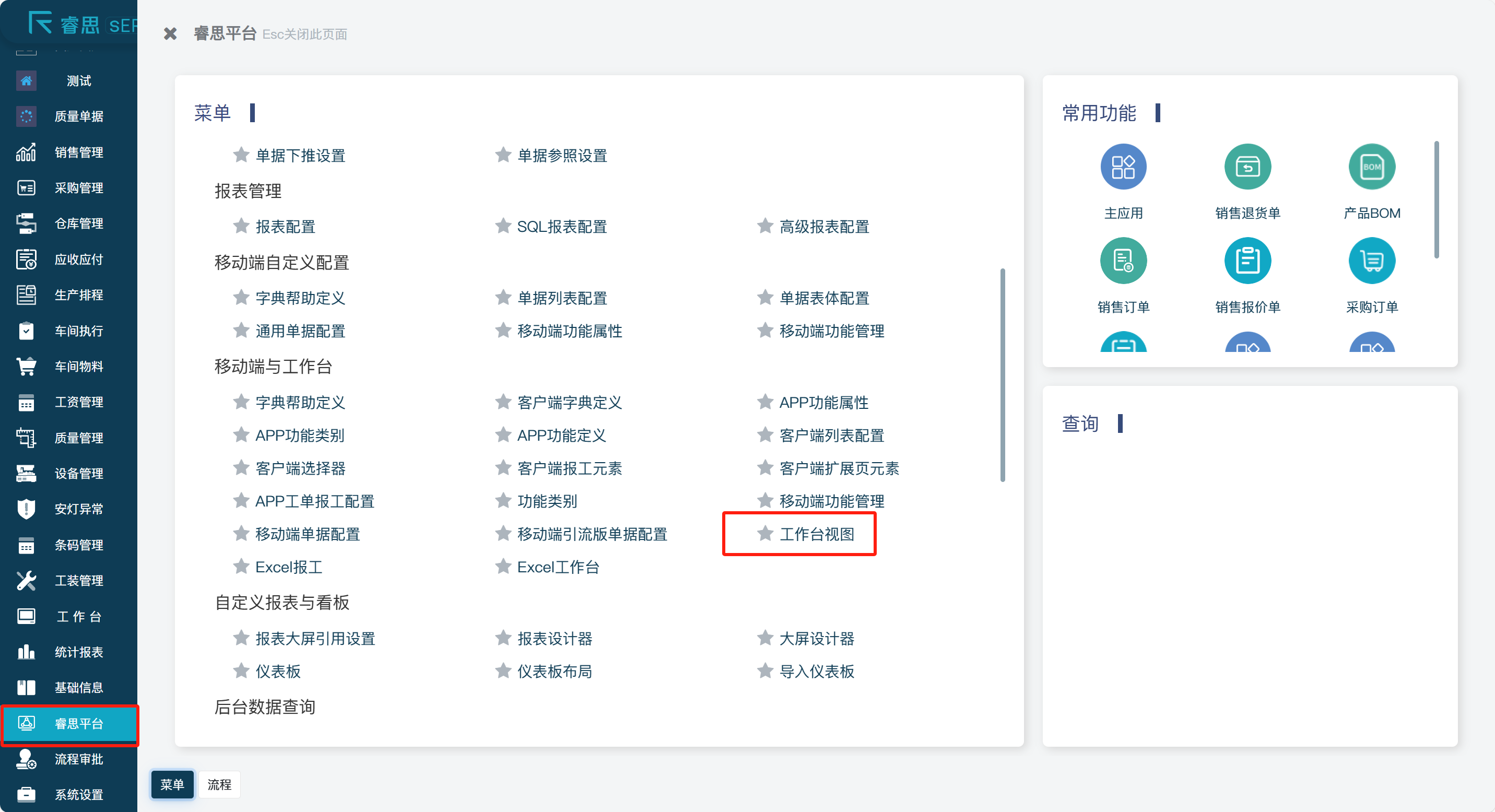Open the 采购订单 cart icon
This screenshot has height=812, width=1495.
(x=1371, y=261)
